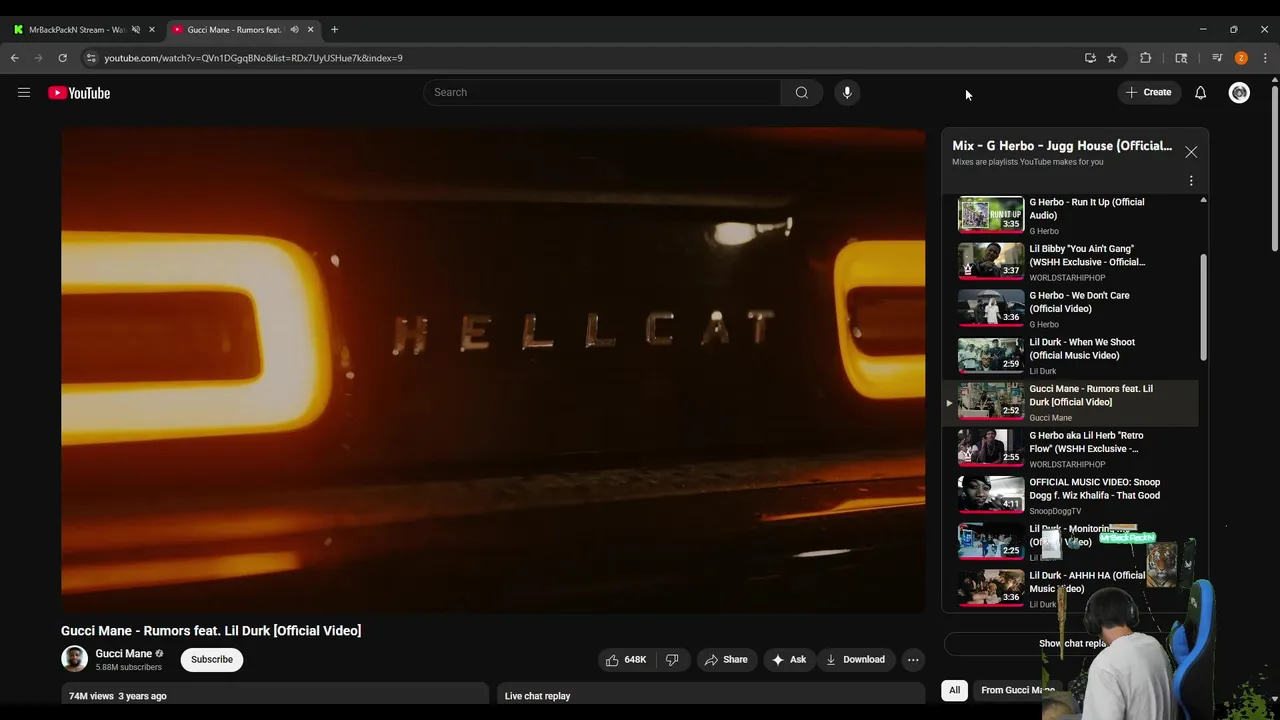Open YouTube notifications bell
The height and width of the screenshot is (720, 1280).
point(1200,93)
